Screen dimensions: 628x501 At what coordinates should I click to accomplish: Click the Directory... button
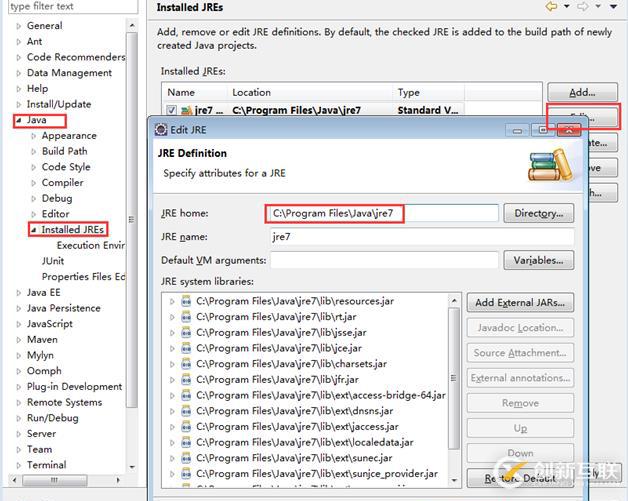coord(538,213)
